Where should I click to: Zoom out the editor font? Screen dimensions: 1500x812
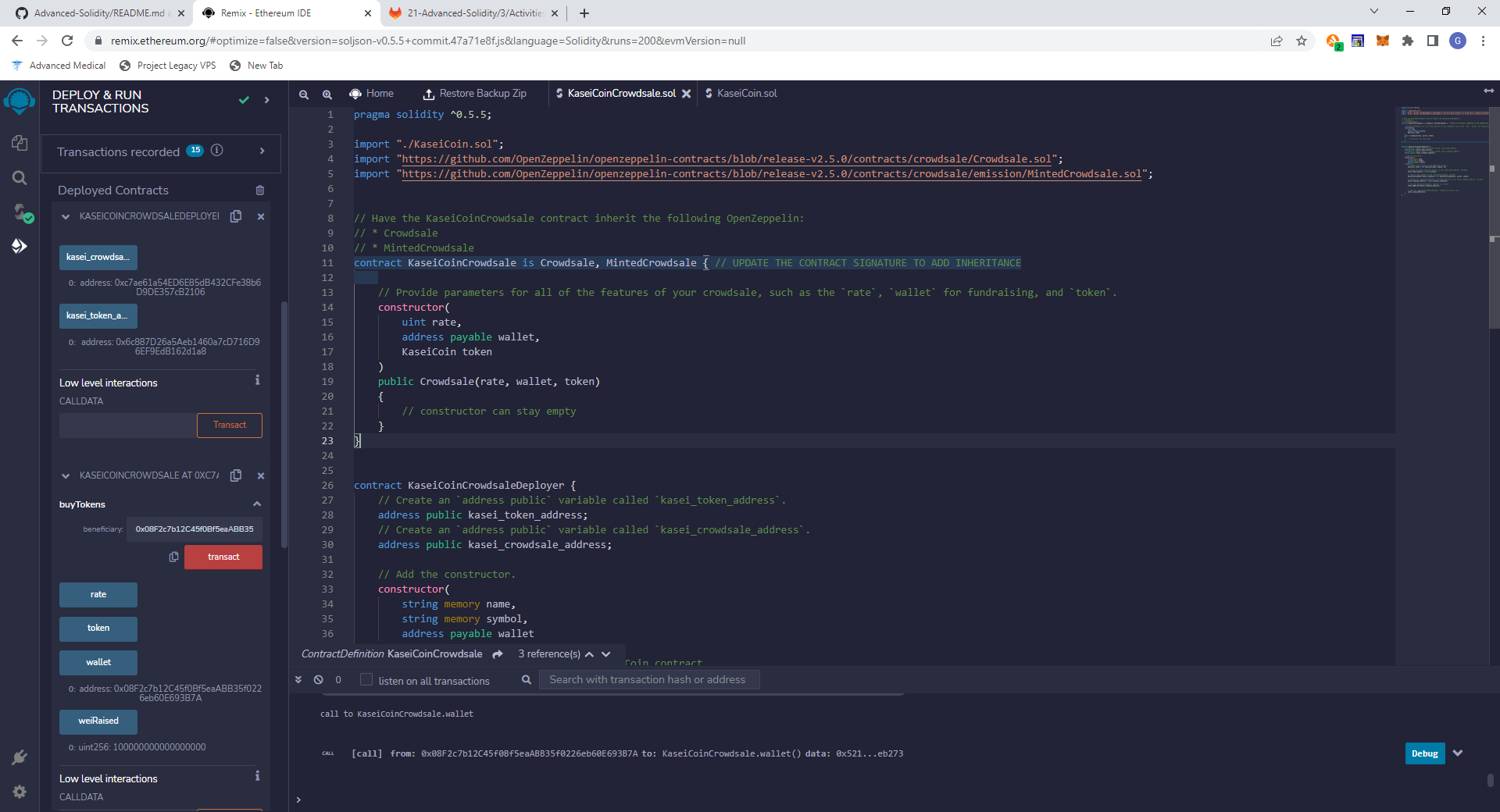point(304,94)
